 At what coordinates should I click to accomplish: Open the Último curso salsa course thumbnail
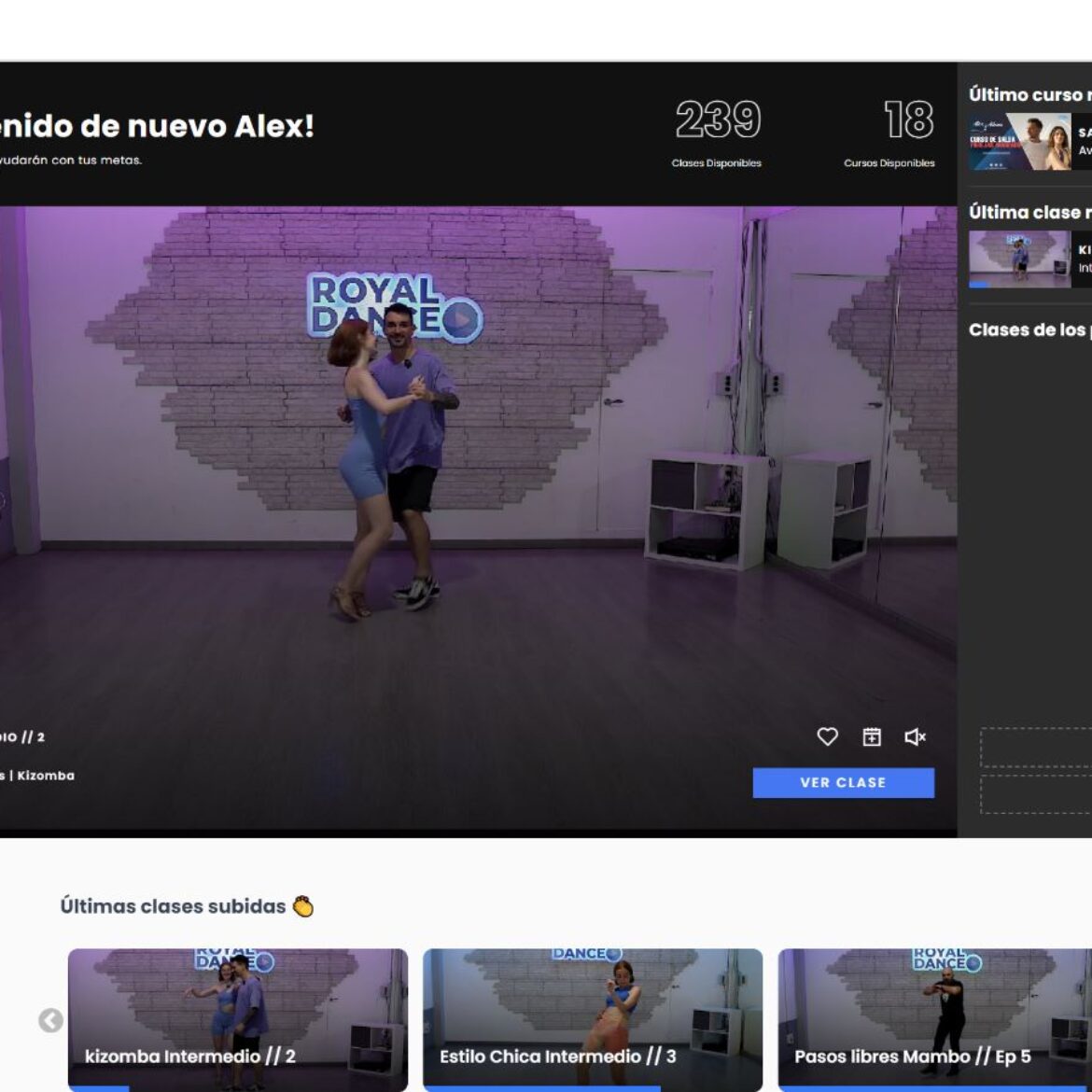coord(1019,141)
